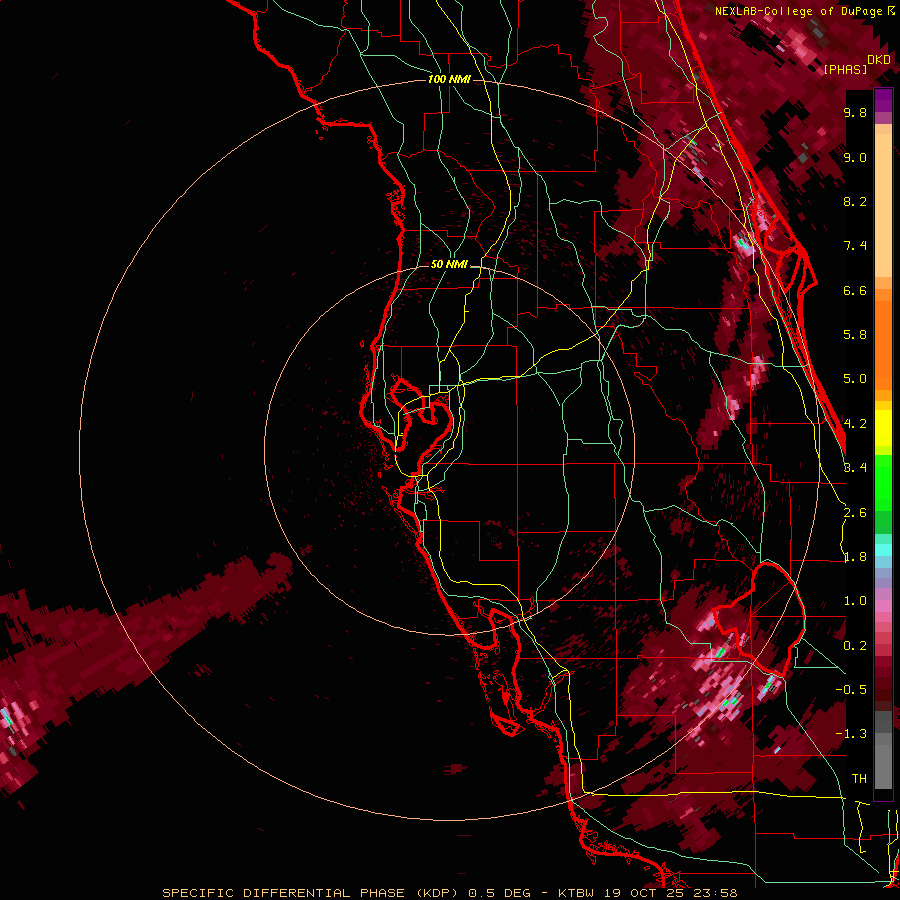The height and width of the screenshot is (900, 900).
Task: Click the 7.4 color scale label
Action: 855,246
